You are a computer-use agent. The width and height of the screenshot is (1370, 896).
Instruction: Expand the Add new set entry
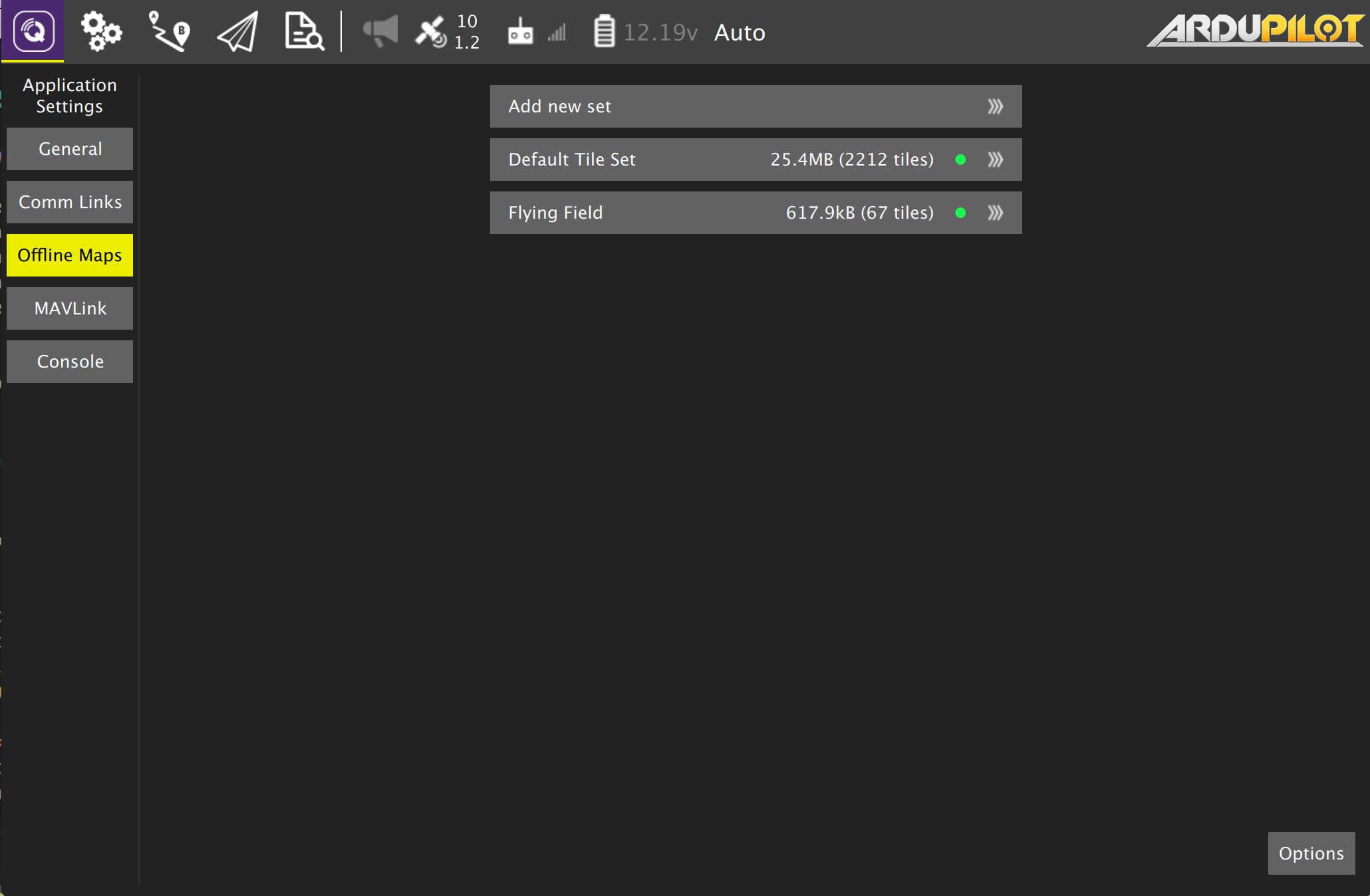click(996, 106)
